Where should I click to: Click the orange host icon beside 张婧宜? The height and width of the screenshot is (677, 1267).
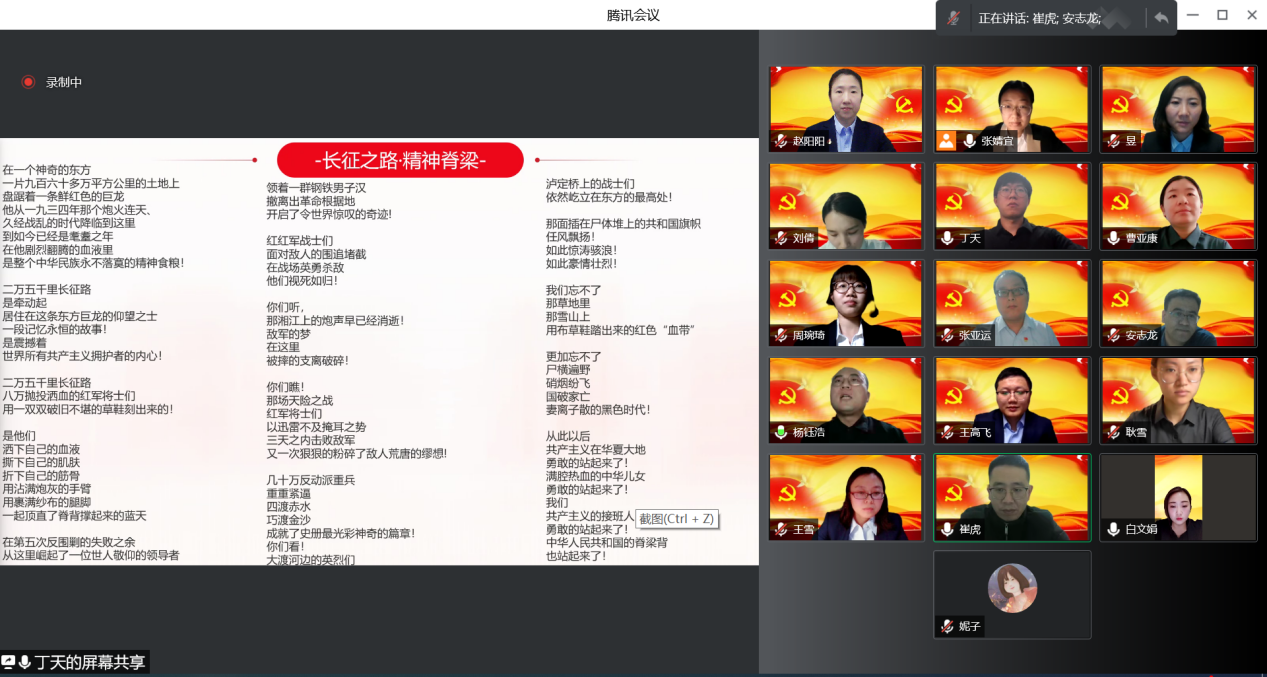click(946, 141)
